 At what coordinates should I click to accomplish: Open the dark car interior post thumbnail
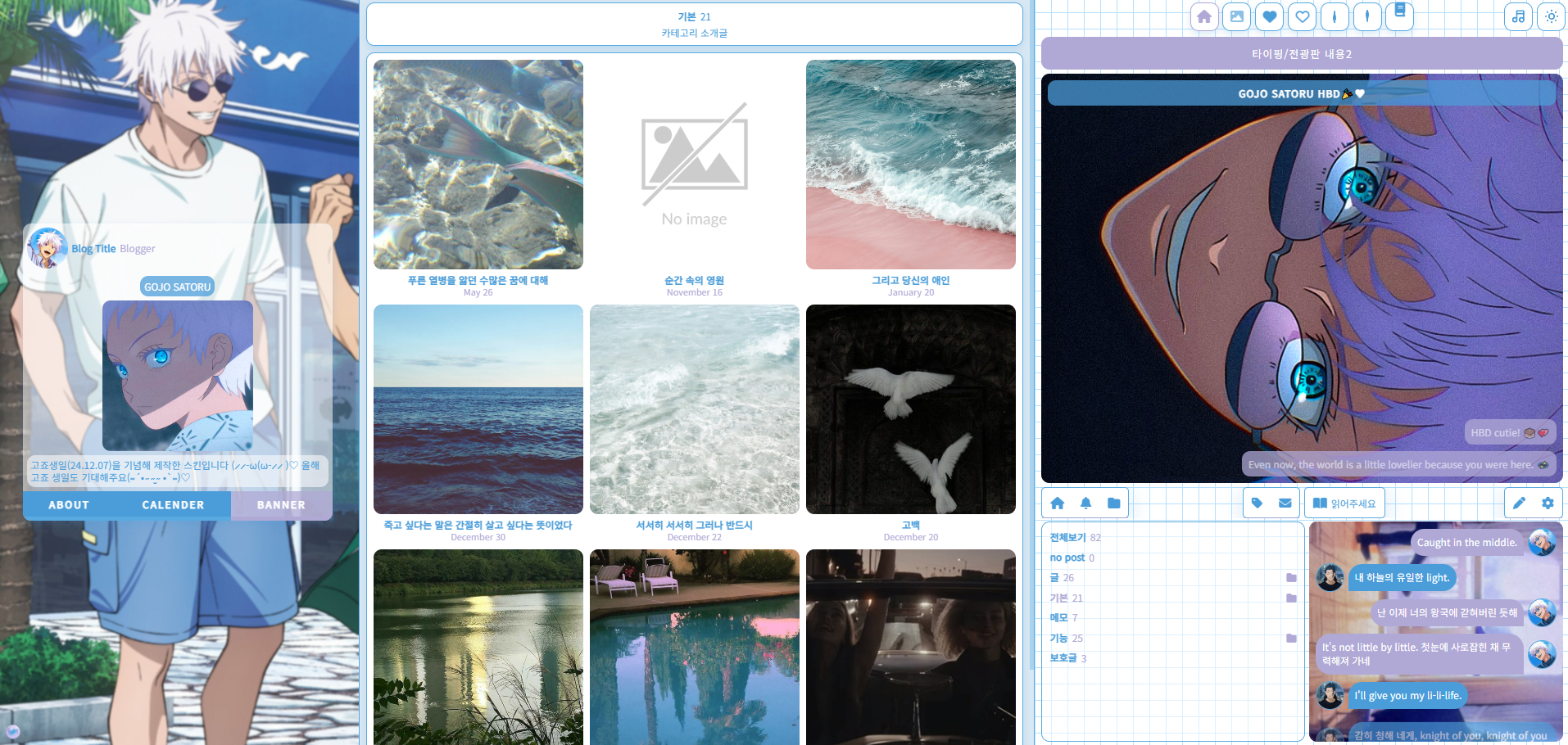[x=911, y=647]
